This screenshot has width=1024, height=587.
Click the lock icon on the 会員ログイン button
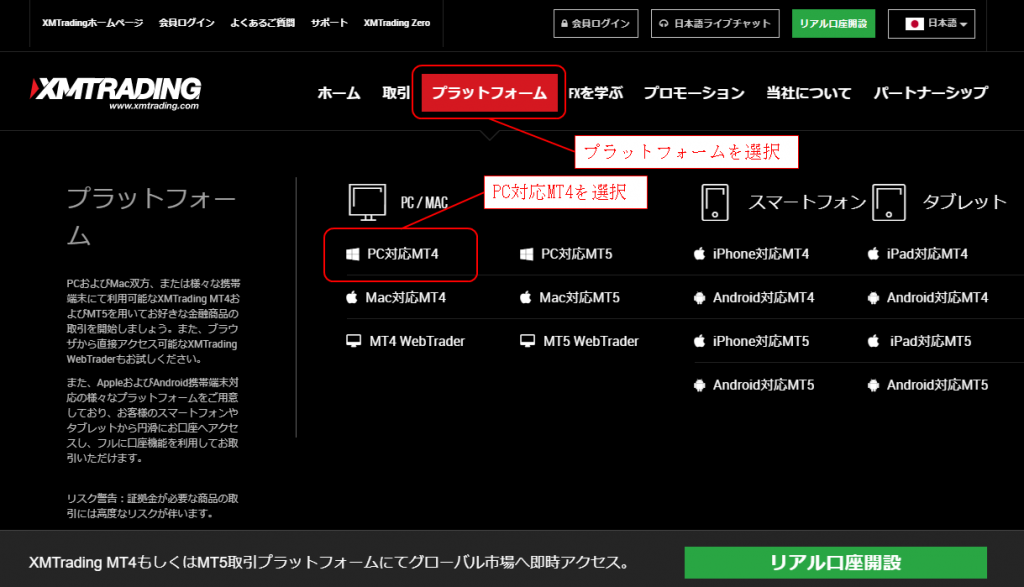(564, 24)
